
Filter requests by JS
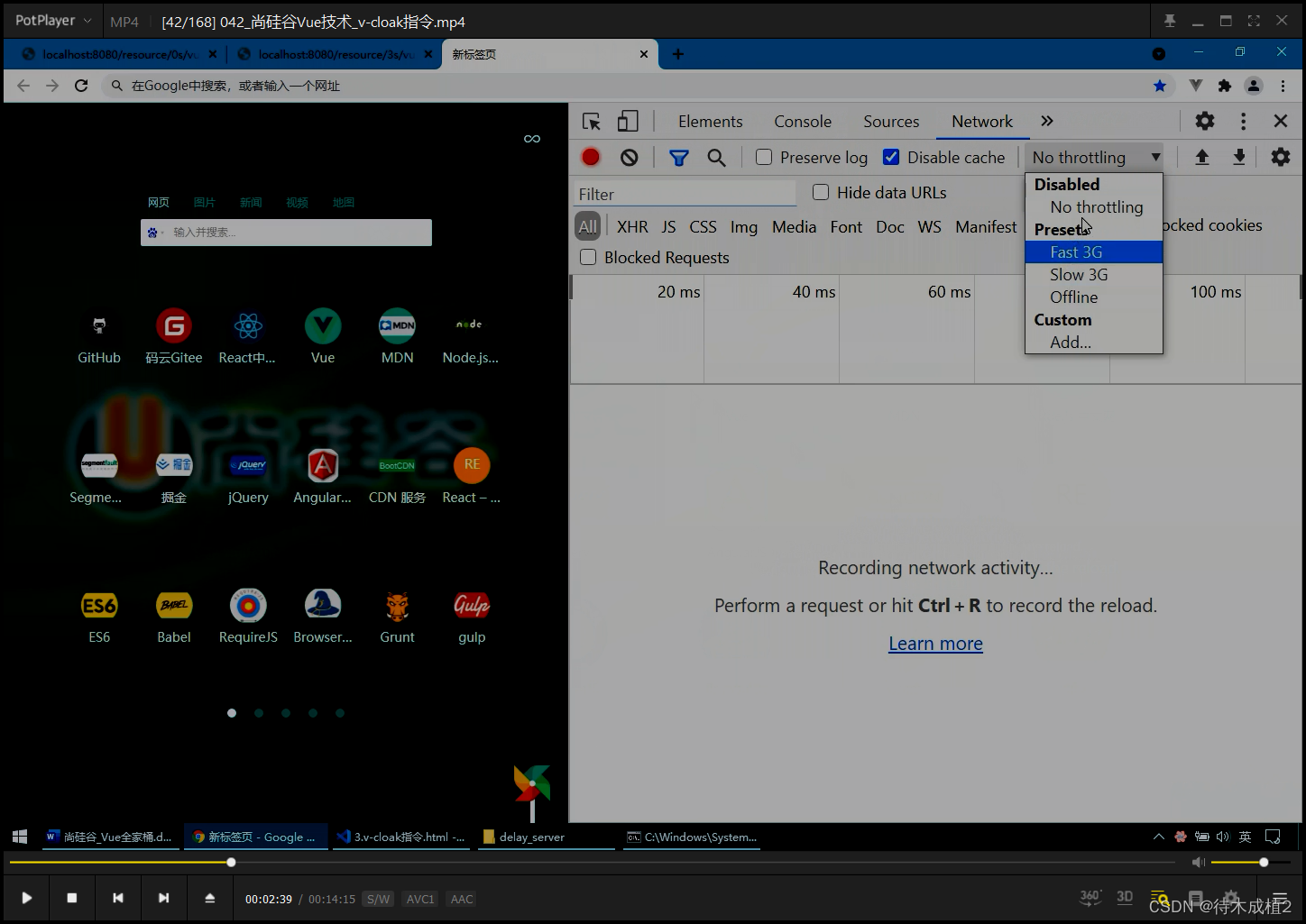(x=668, y=226)
